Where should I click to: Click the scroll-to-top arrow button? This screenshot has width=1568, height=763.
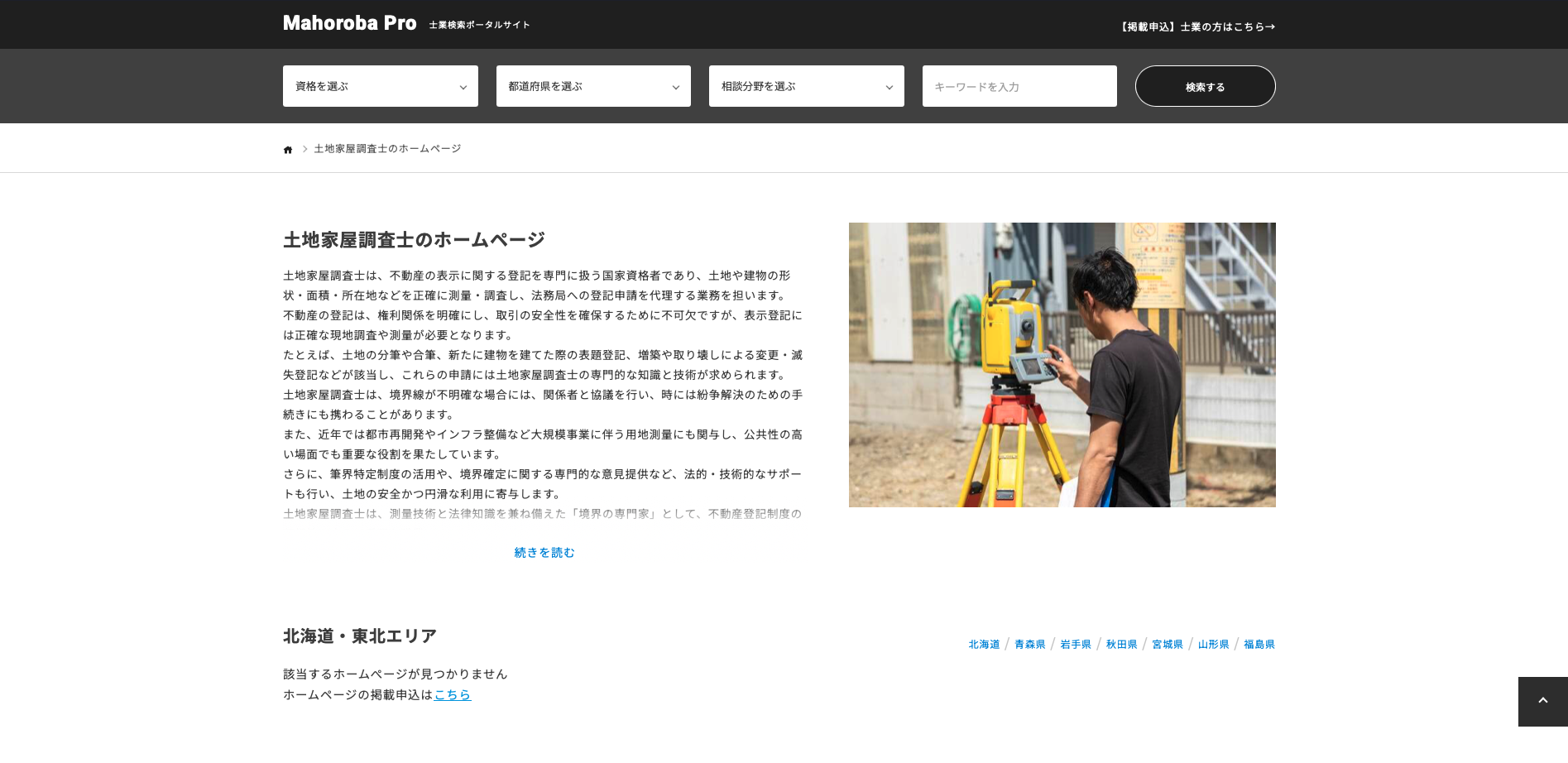(1542, 701)
